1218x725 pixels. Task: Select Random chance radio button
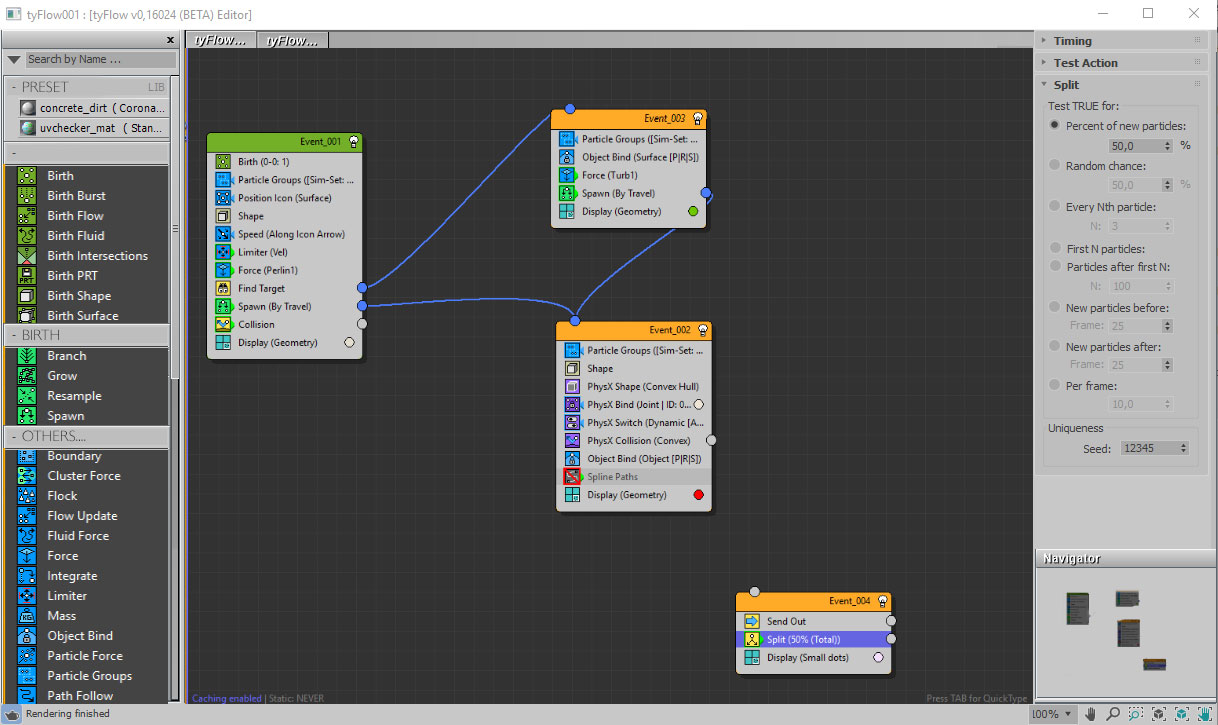point(1055,166)
